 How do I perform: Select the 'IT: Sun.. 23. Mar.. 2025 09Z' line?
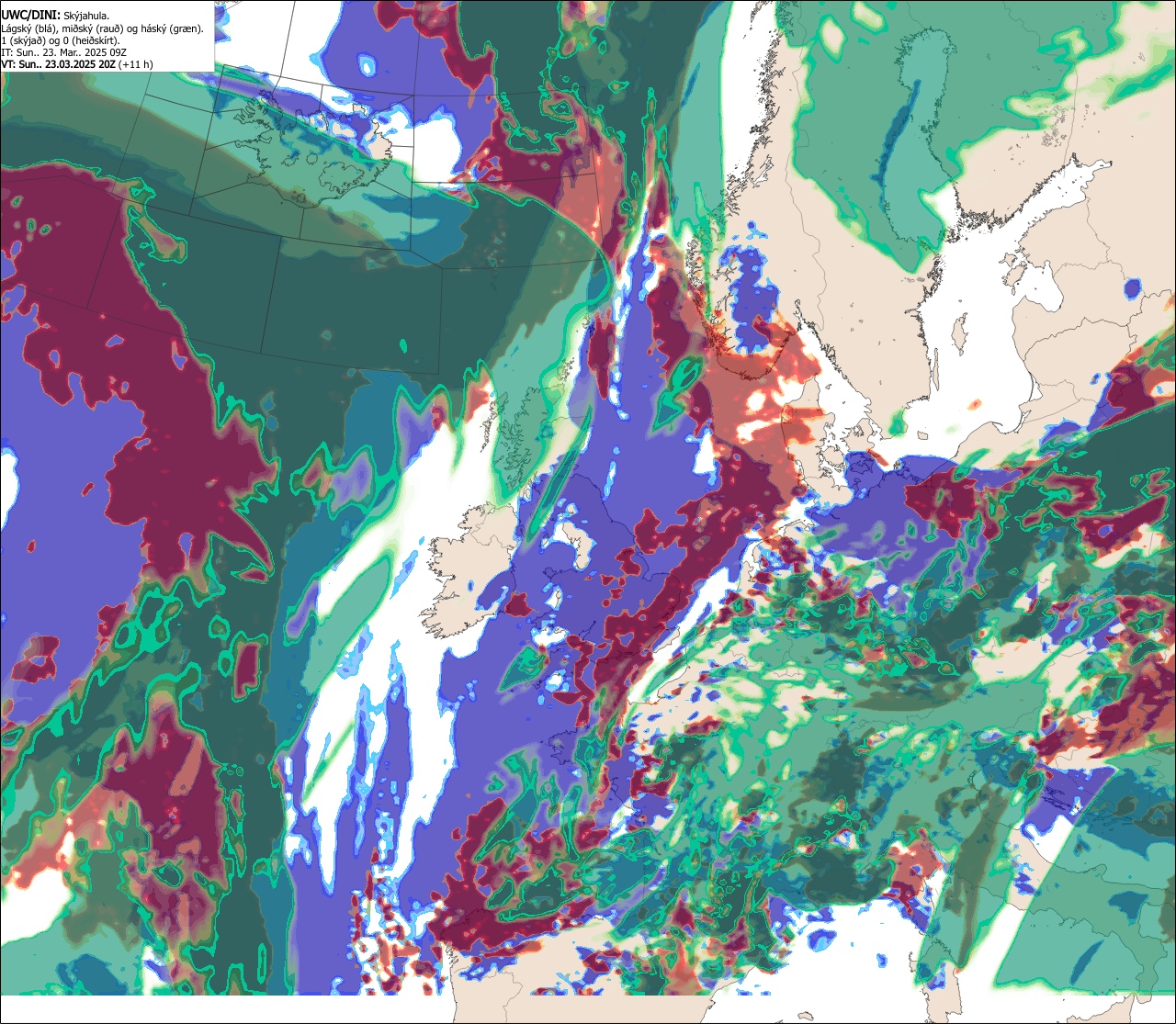point(63,52)
